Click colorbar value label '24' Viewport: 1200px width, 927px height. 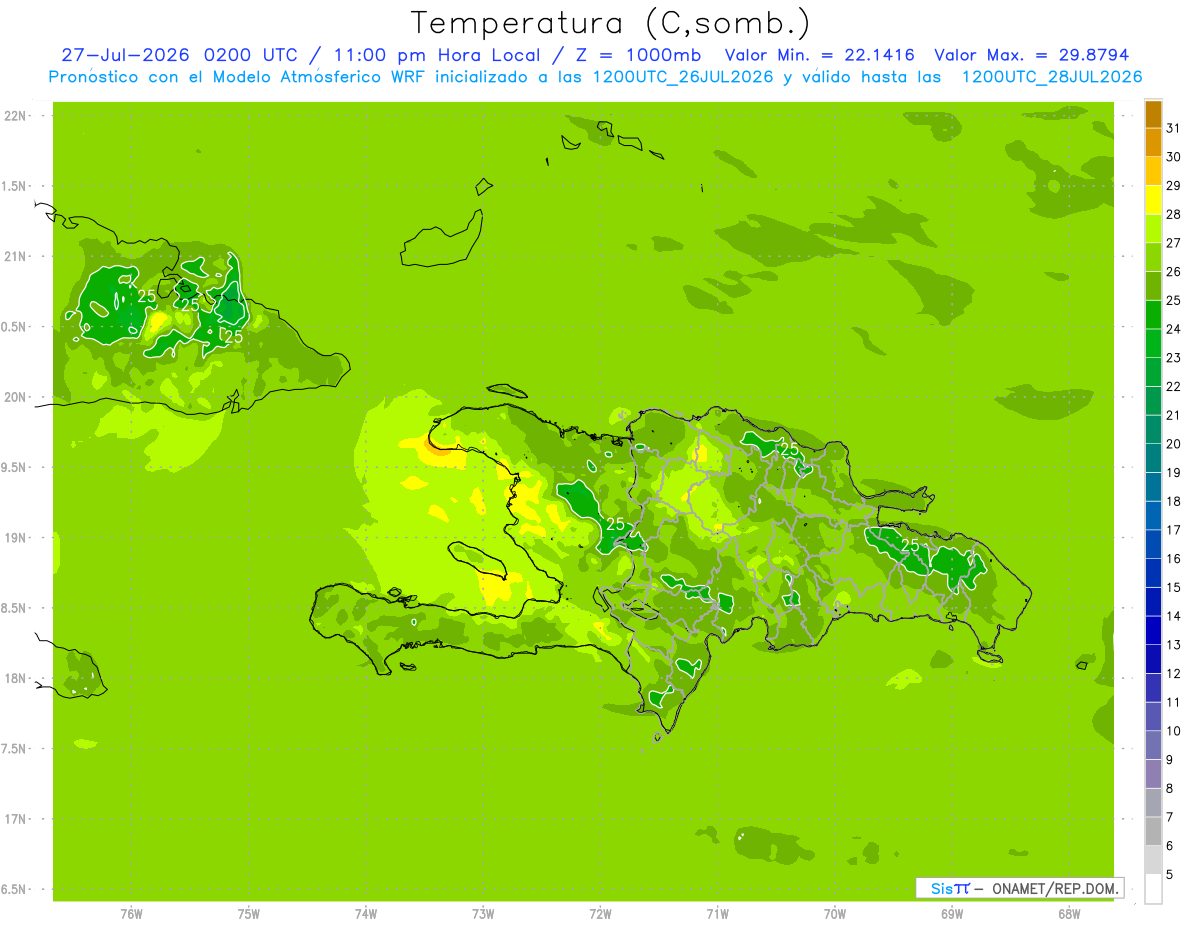click(x=1174, y=329)
